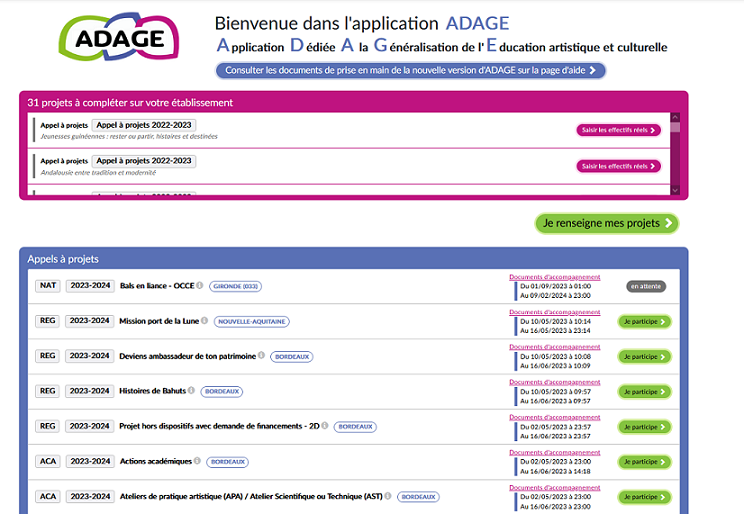Screen dimensions: 744x514
Task: Click text Andalousie entre tradition et modernité
Action: tap(98, 173)
